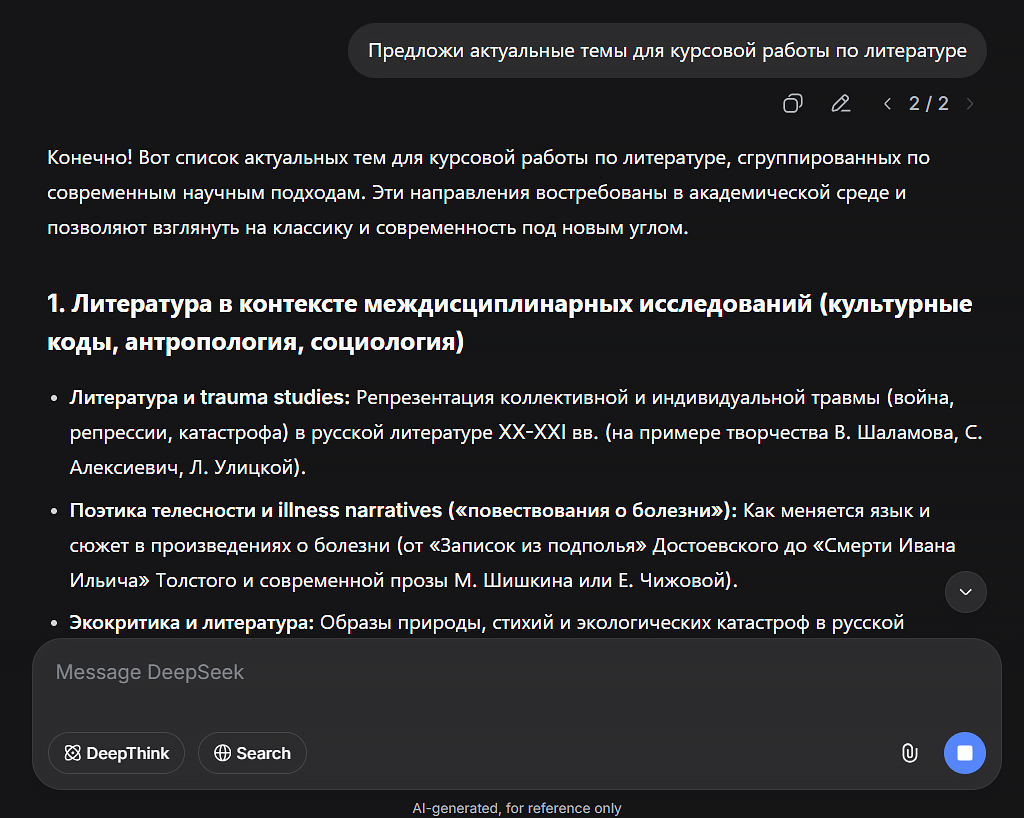Click the AI-generated disclaimer text

coord(518,807)
